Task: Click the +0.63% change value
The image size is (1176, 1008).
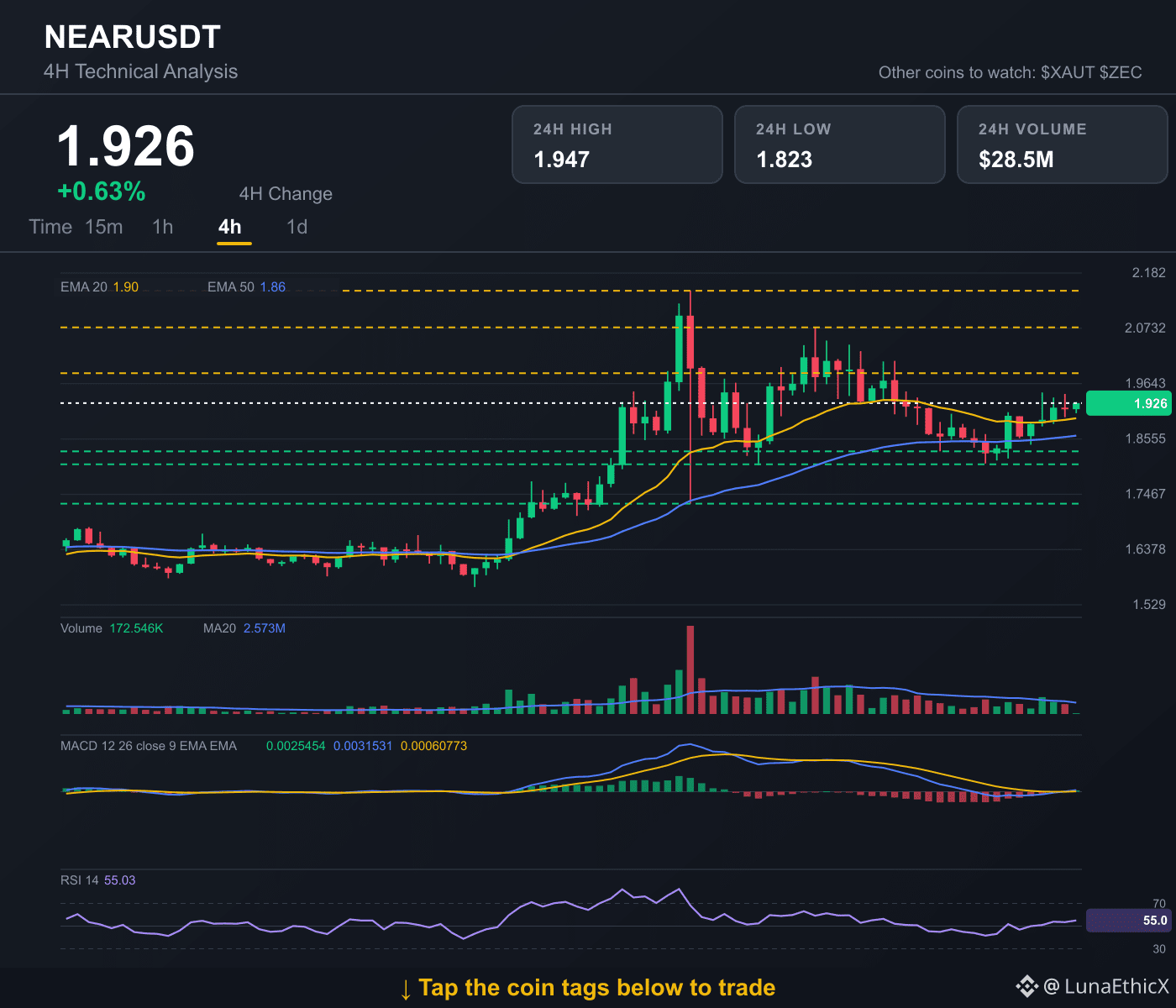Action: point(102,192)
